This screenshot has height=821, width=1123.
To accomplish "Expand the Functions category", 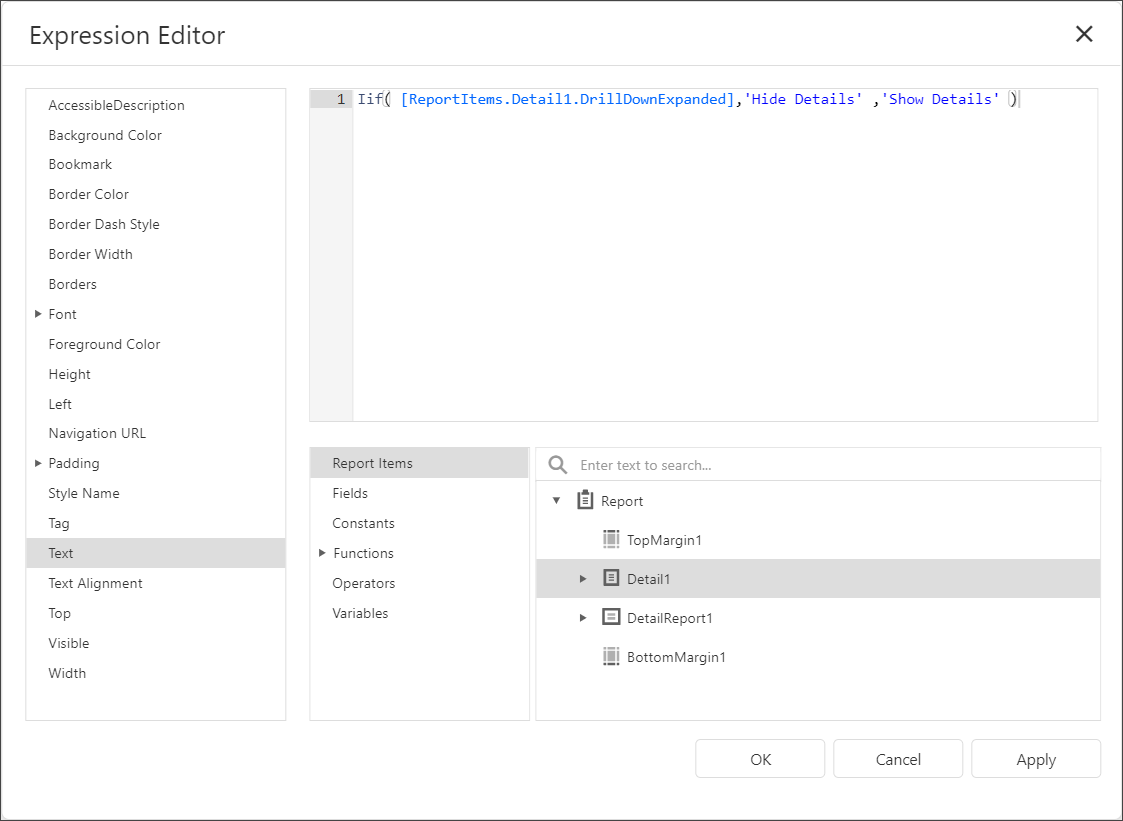I will point(321,552).
